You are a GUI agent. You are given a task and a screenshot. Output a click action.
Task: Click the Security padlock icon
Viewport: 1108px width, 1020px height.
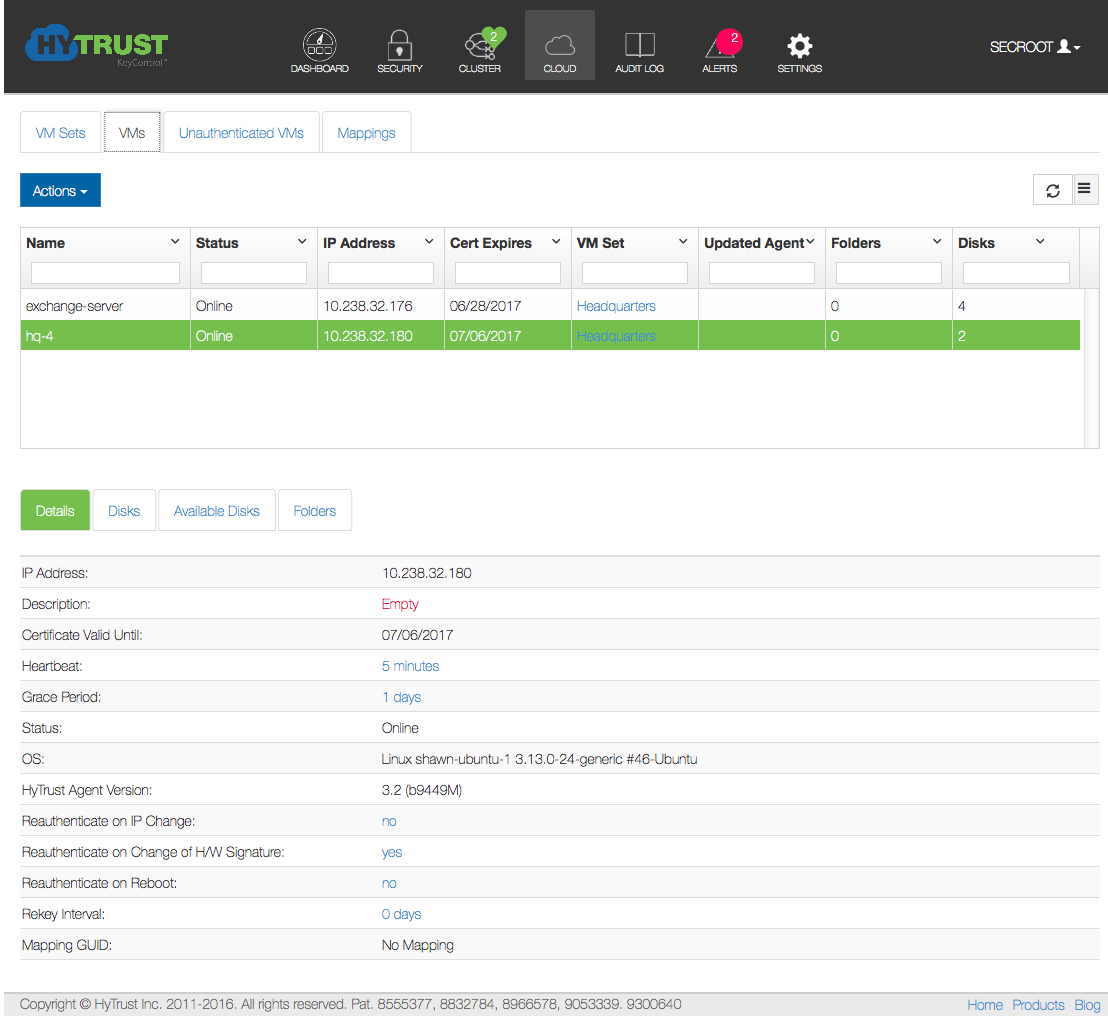coord(400,46)
